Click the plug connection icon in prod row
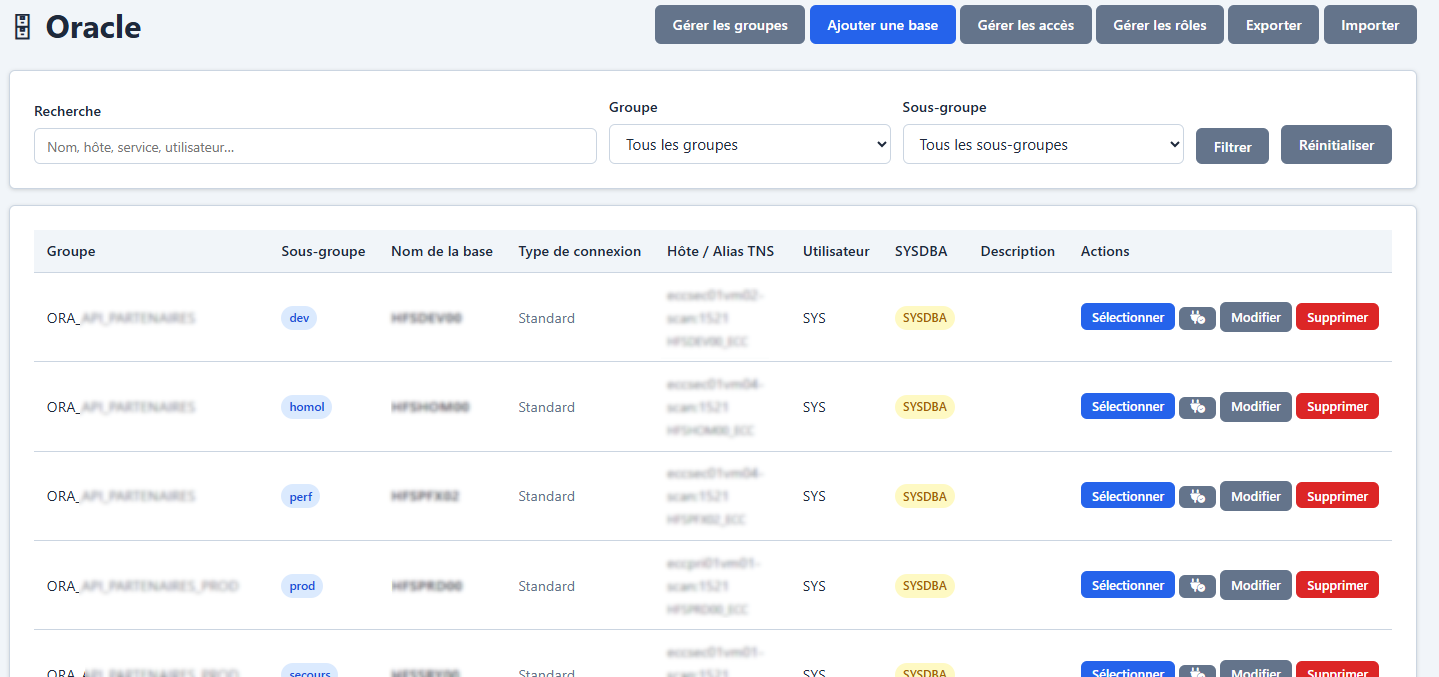 (1197, 585)
